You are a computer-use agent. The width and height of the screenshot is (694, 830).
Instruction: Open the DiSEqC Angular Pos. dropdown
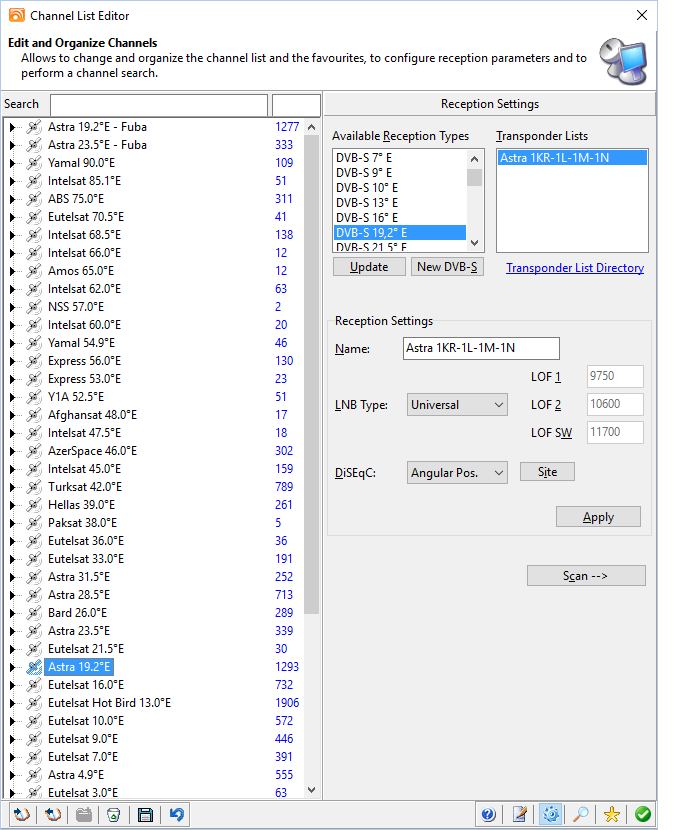pos(458,473)
